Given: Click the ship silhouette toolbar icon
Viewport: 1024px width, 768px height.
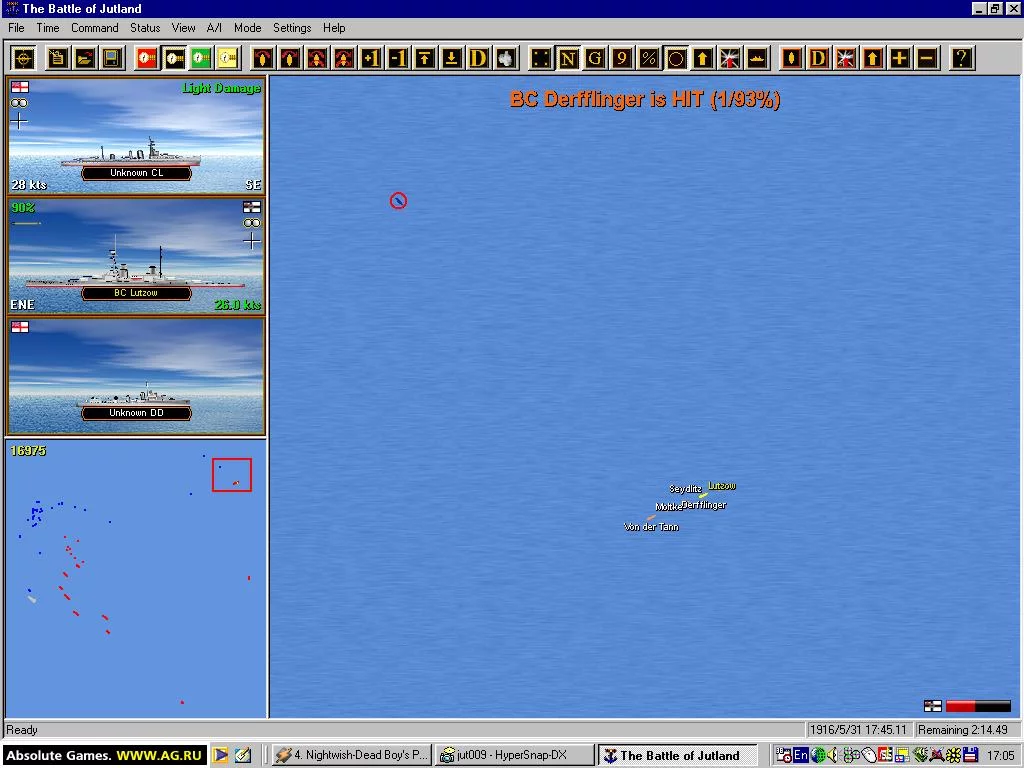Looking at the screenshot, I should click(756, 59).
